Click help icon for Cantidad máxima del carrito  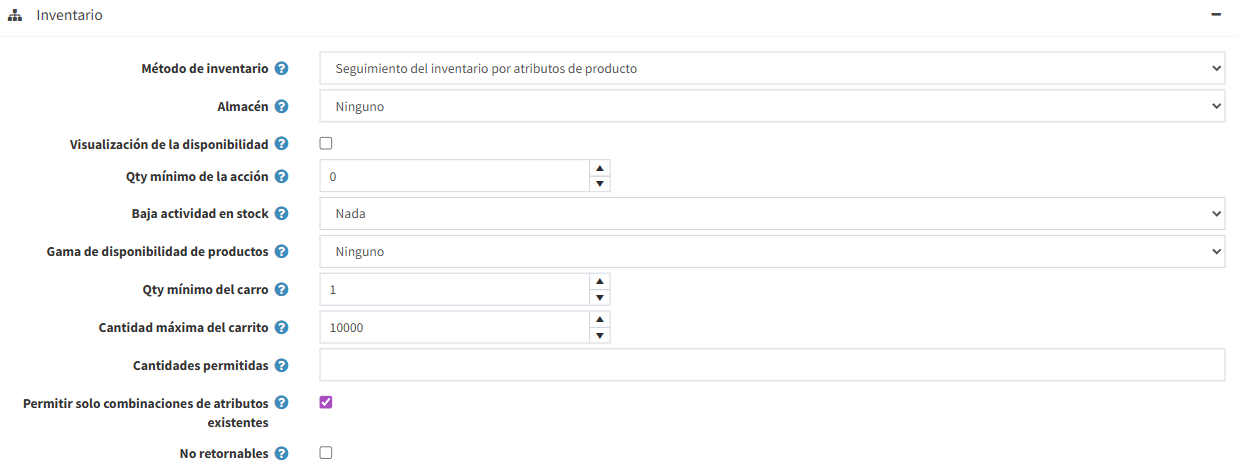(282, 327)
